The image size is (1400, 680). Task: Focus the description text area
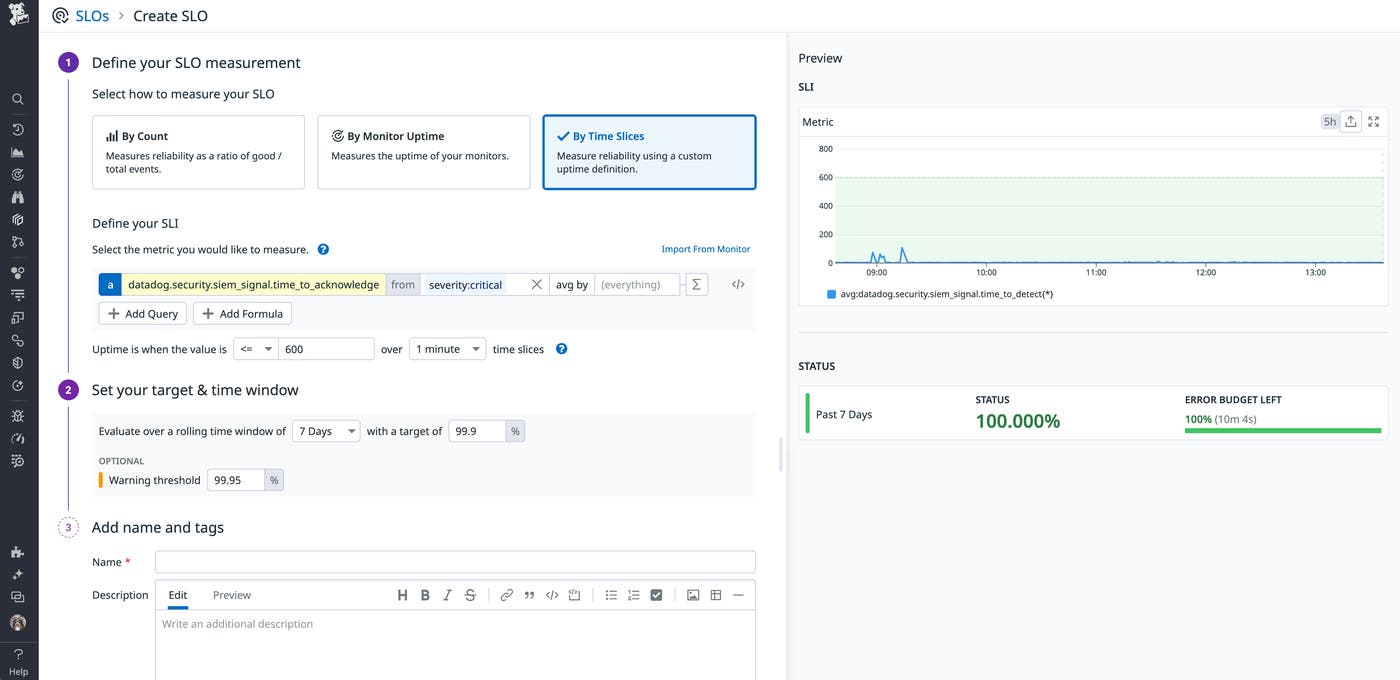[x=455, y=645]
